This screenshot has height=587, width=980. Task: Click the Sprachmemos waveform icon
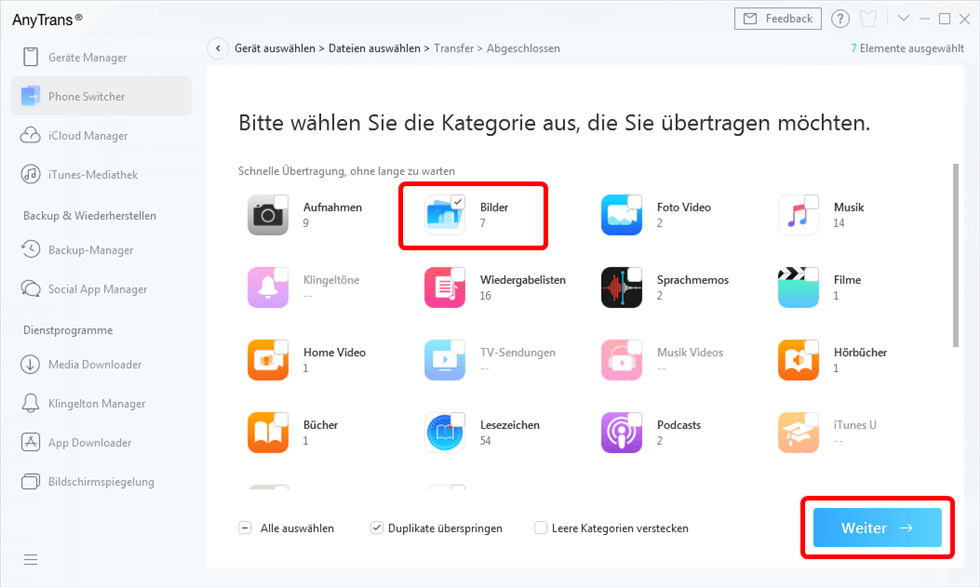pyautogui.click(x=621, y=288)
